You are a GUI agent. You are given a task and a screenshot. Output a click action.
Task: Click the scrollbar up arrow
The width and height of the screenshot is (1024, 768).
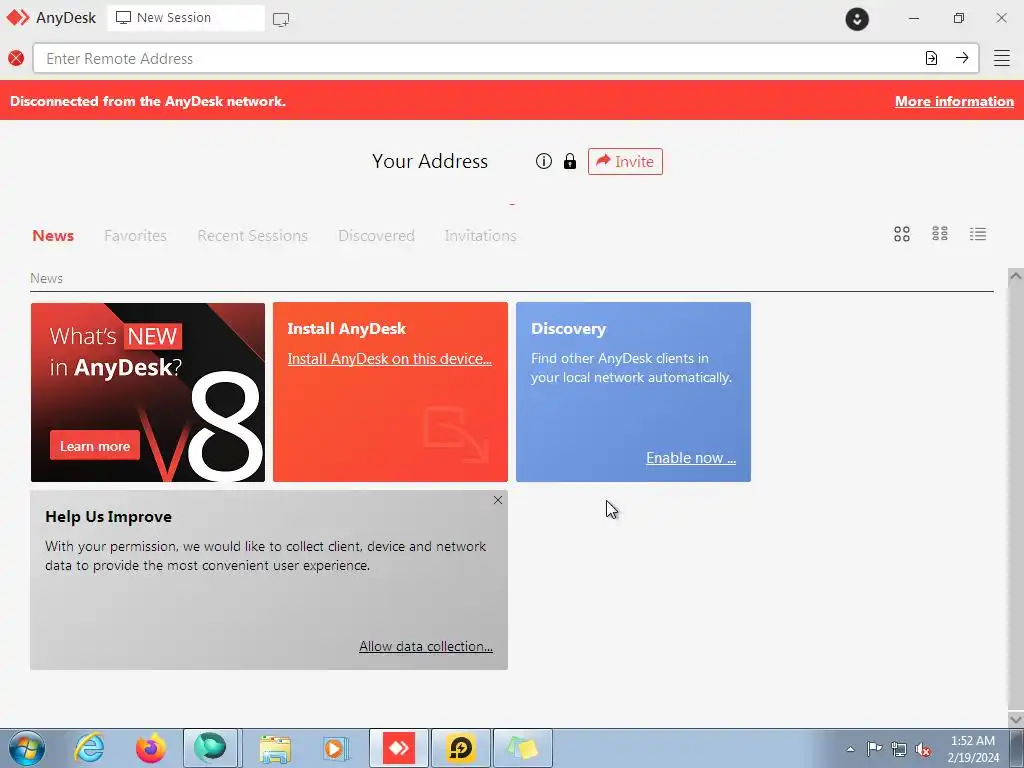(1016, 276)
